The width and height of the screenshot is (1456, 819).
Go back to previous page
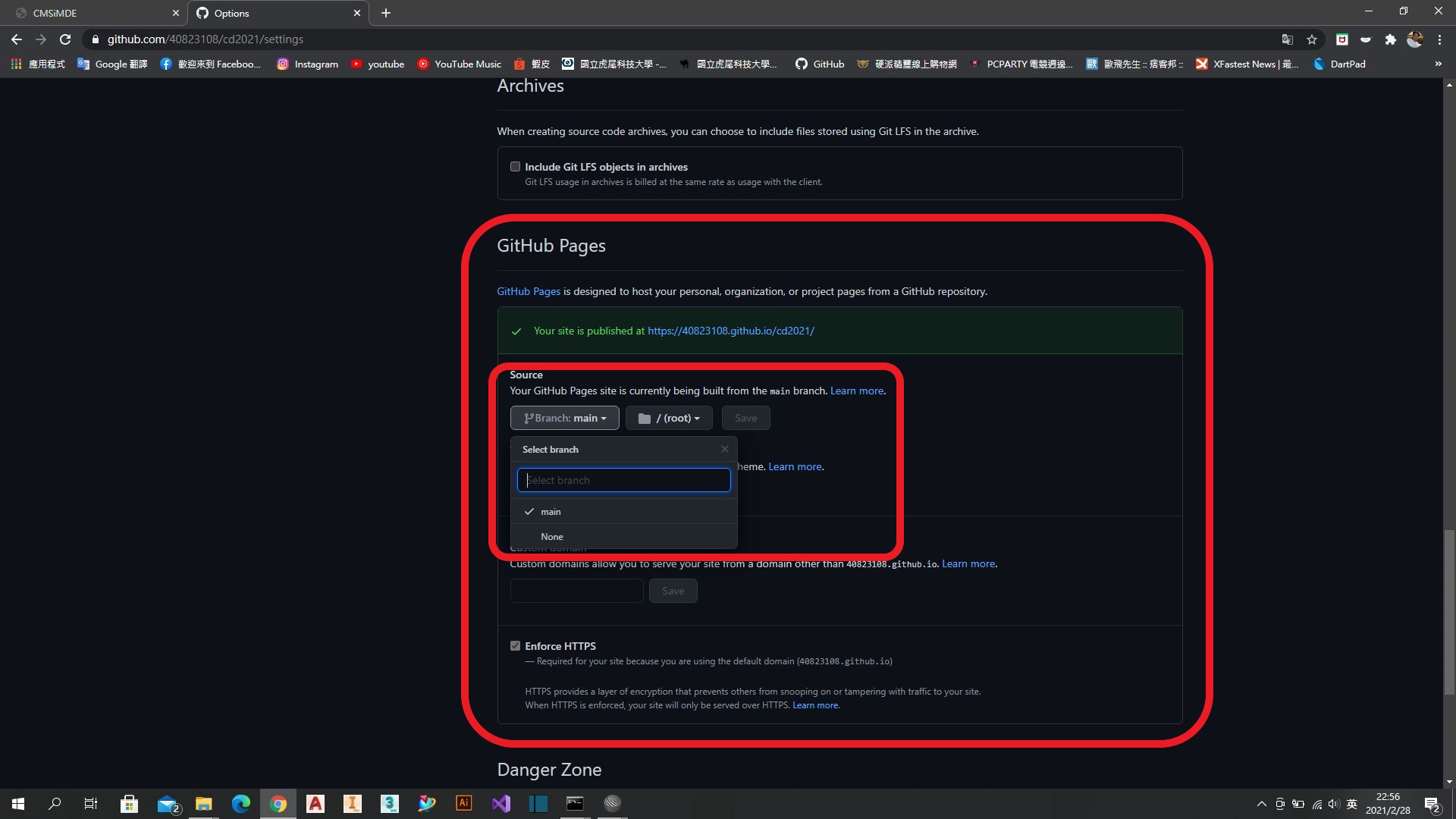pos(17,39)
